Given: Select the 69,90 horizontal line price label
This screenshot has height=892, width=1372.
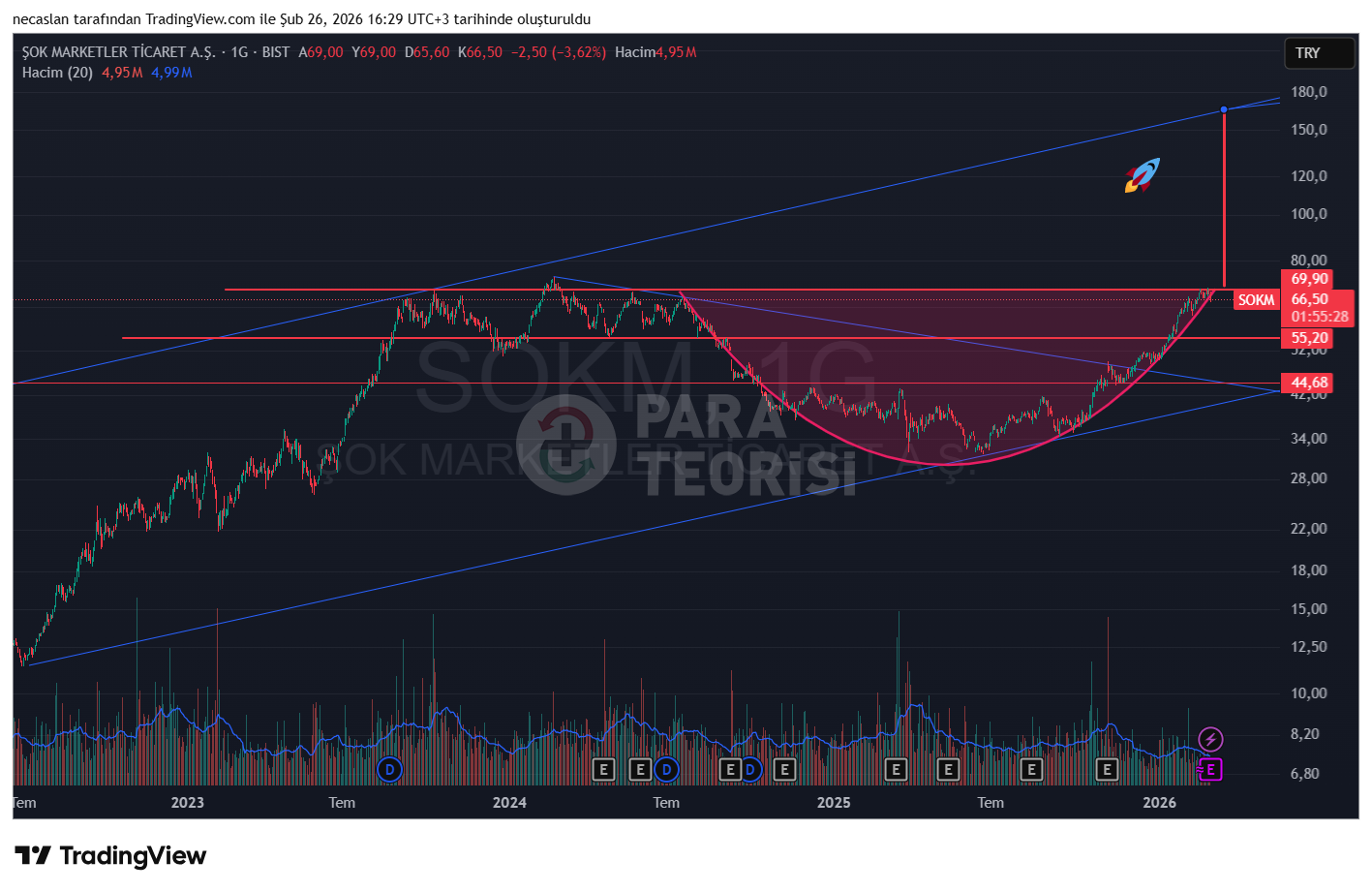Looking at the screenshot, I should coord(1309,279).
